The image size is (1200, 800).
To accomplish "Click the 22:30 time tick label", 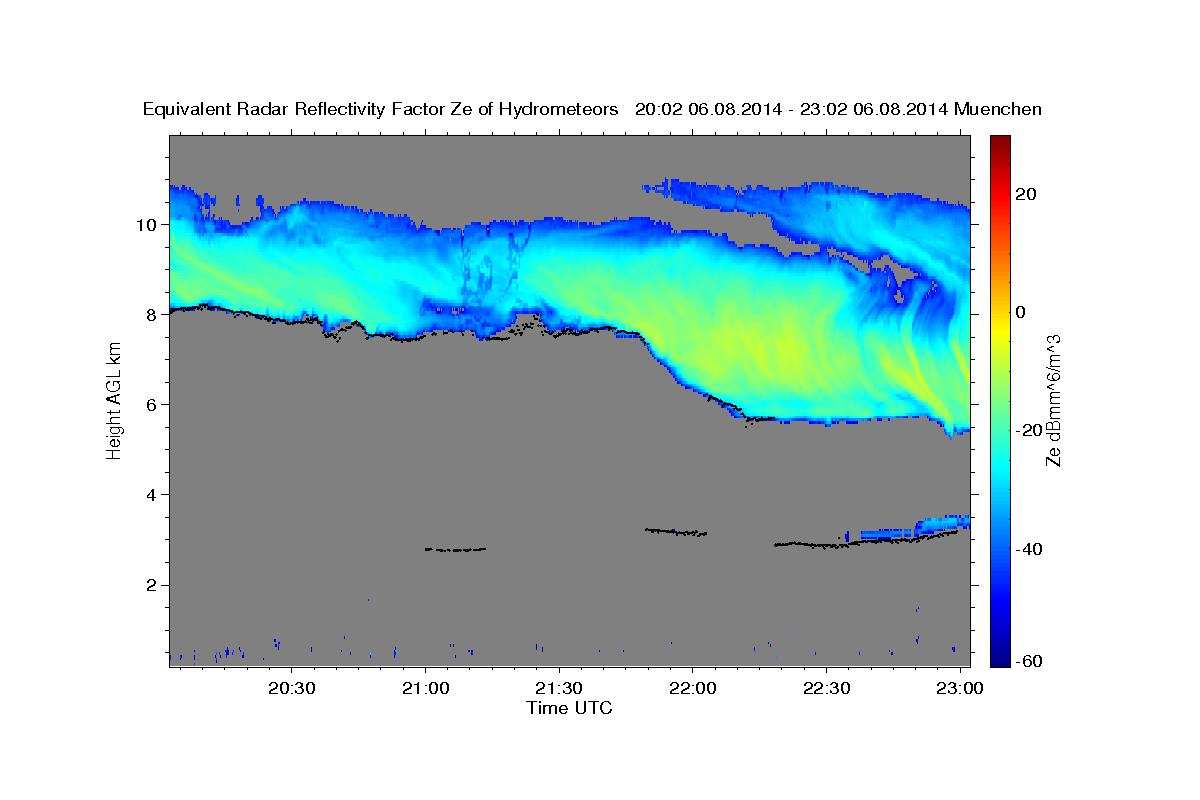I will (x=826, y=689).
